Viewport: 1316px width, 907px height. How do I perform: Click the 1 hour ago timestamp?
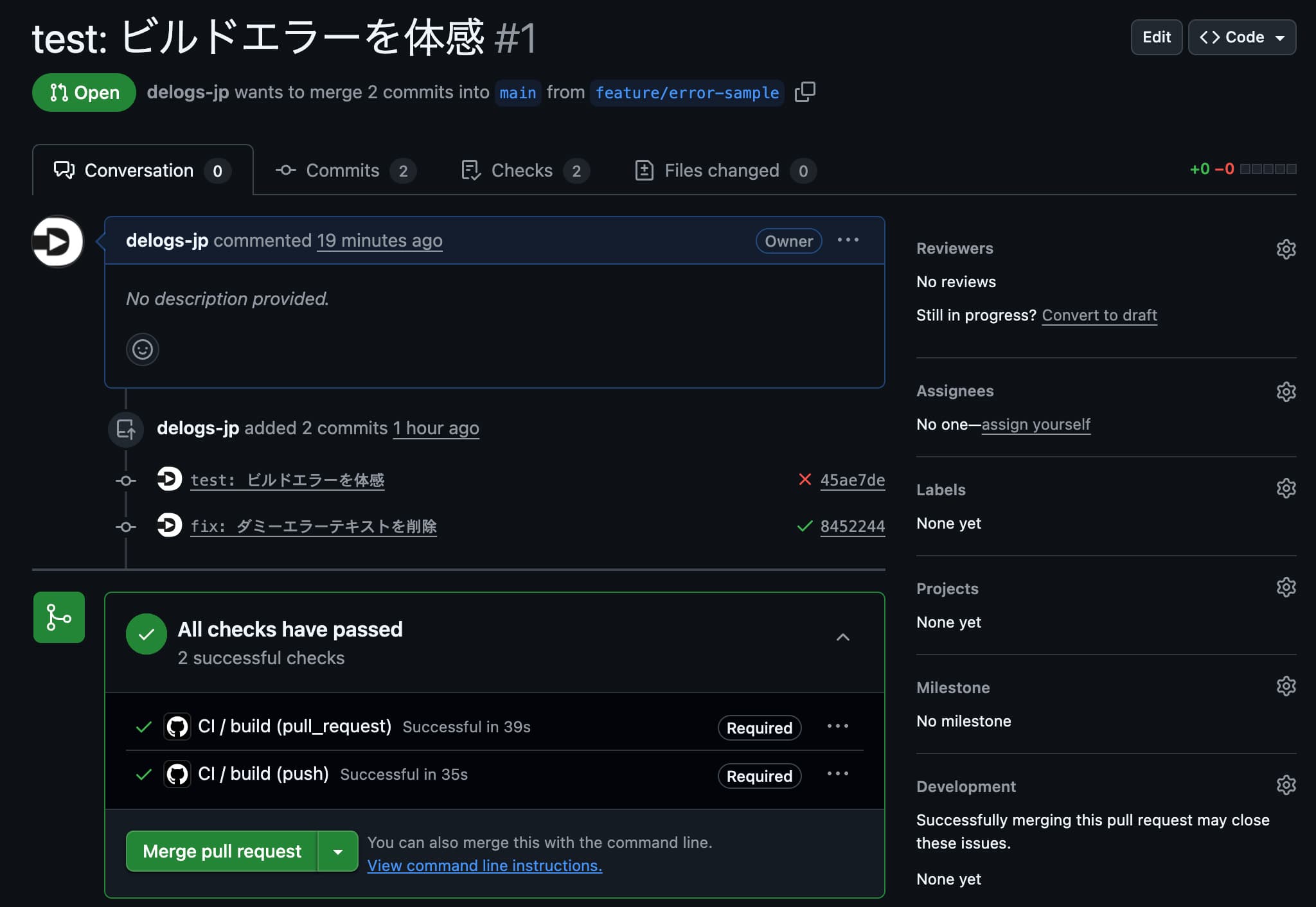pyautogui.click(x=436, y=428)
